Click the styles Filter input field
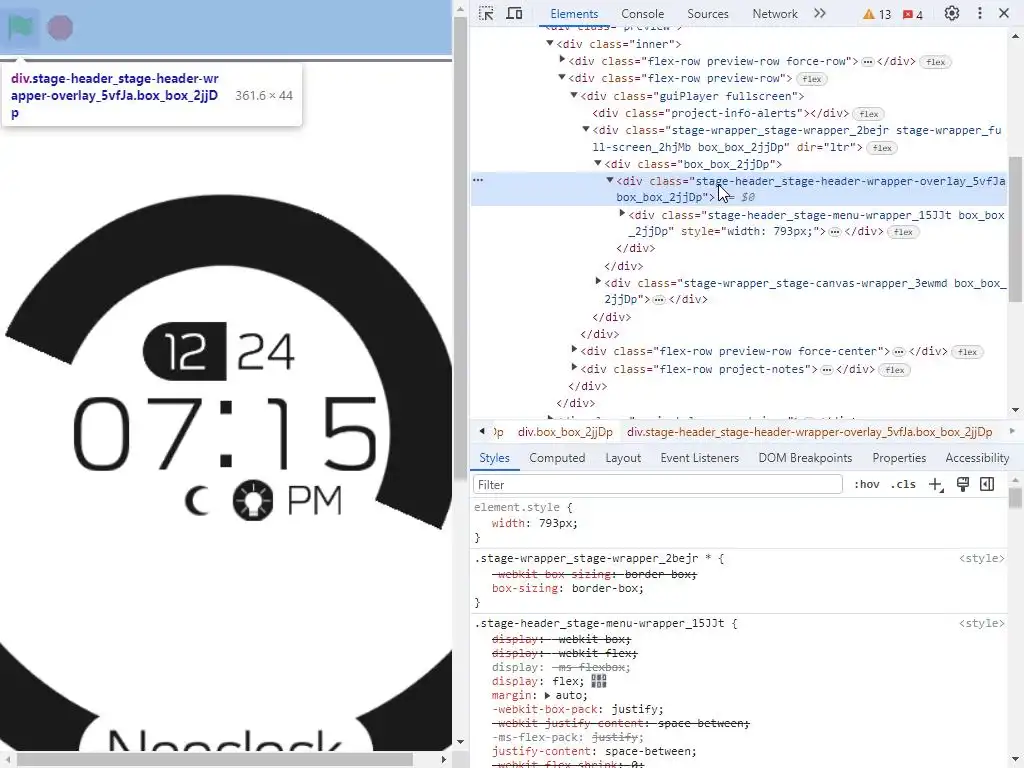This screenshot has width=1024, height=768. [658, 485]
